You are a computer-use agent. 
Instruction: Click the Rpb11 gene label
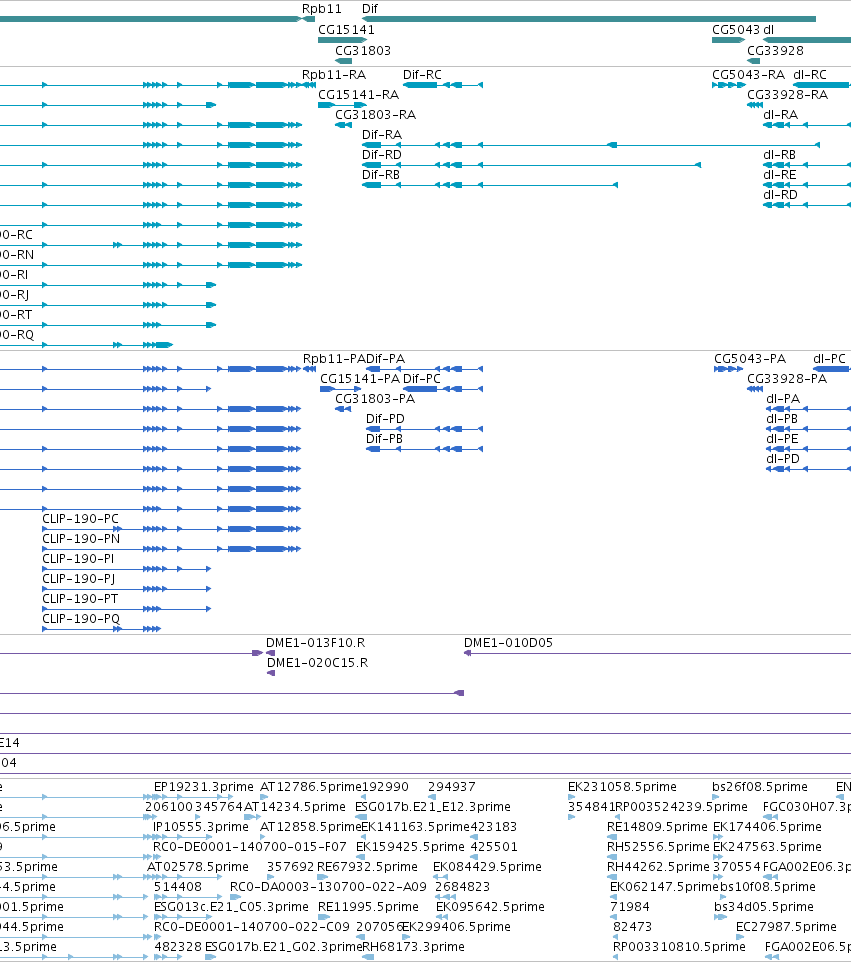point(322,9)
